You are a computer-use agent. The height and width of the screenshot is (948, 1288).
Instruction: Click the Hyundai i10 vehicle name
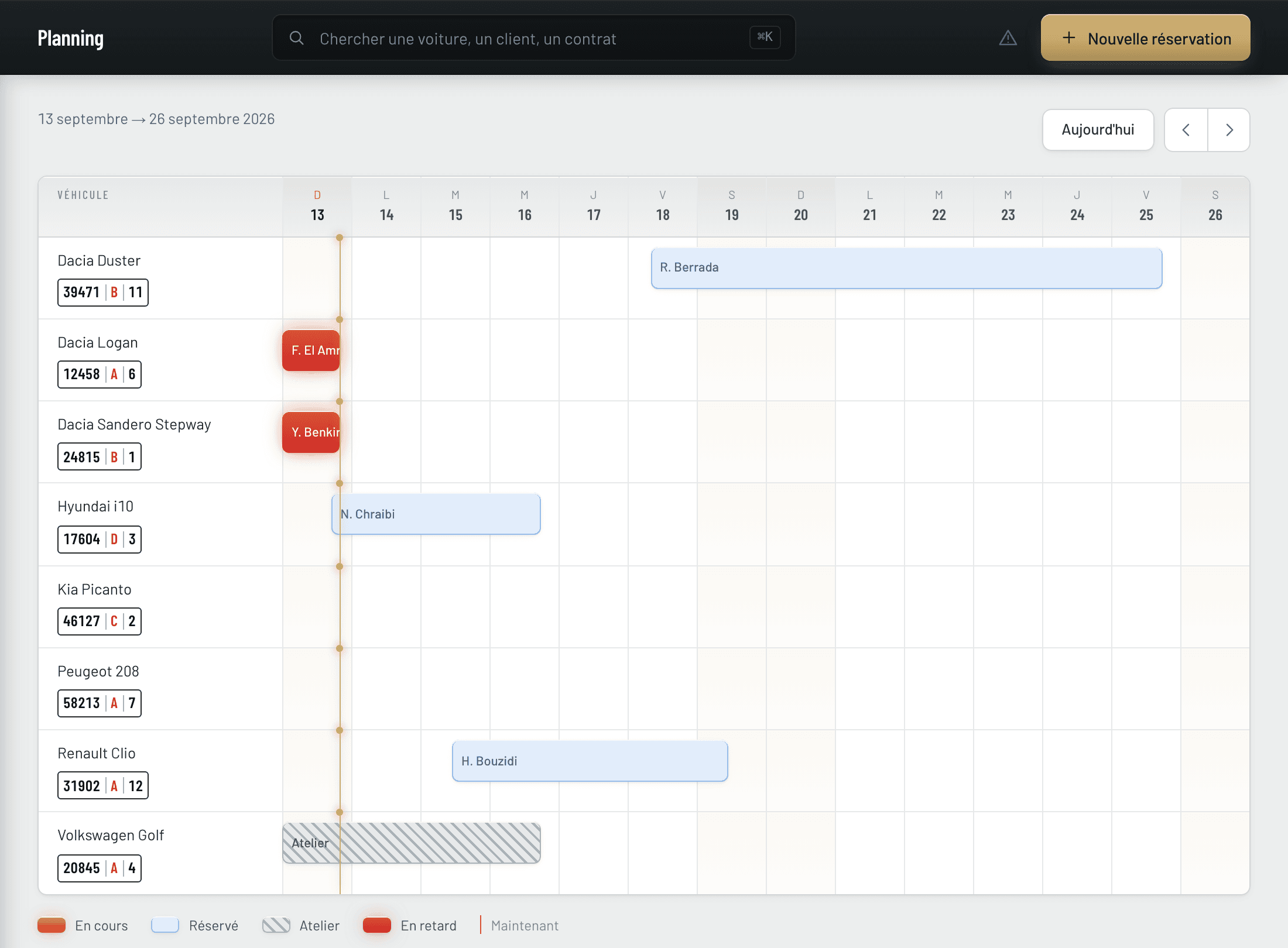click(x=95, y=507)
